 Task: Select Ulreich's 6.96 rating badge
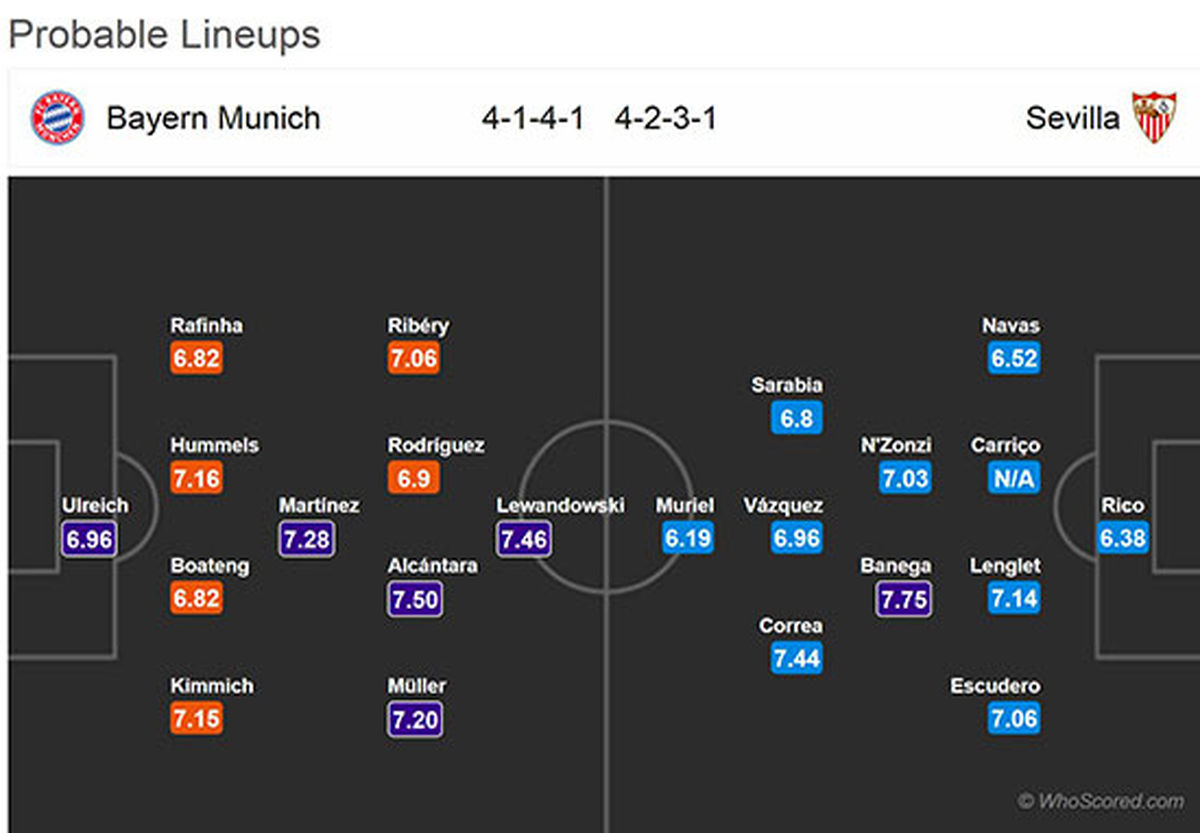click(x=89, y=539)
